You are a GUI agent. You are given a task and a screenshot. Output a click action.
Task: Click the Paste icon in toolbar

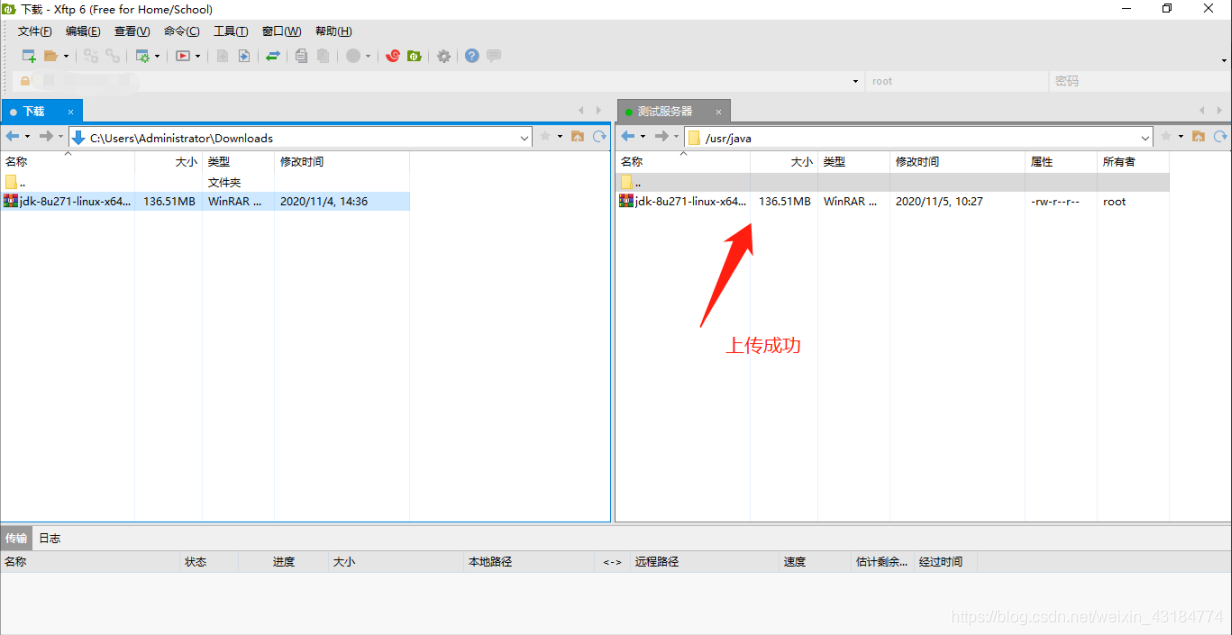(323, 56)
